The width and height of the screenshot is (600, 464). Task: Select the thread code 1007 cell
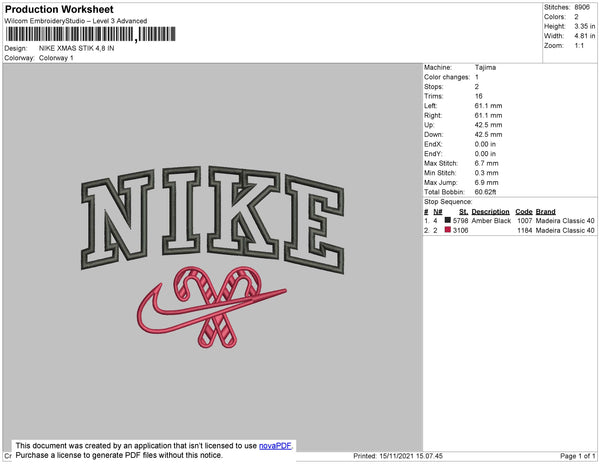coord(525,221)
